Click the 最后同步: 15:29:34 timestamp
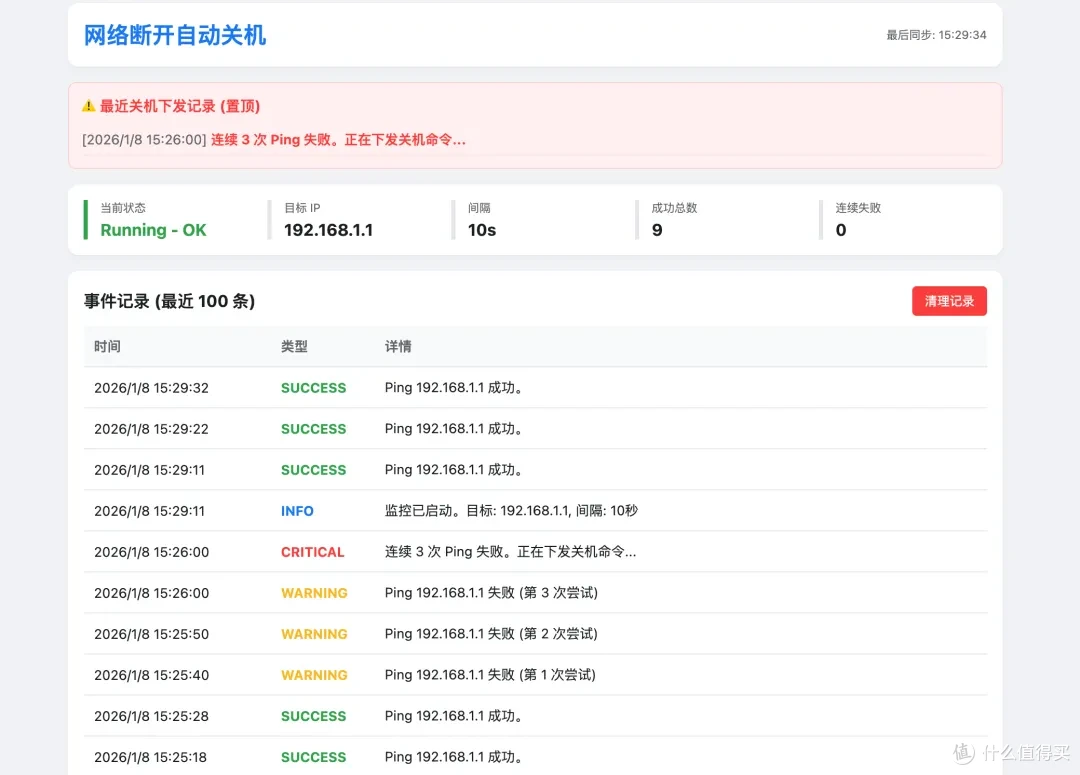Image resolution: width=1080 pixels, height=775 pixels. point(936,35)
